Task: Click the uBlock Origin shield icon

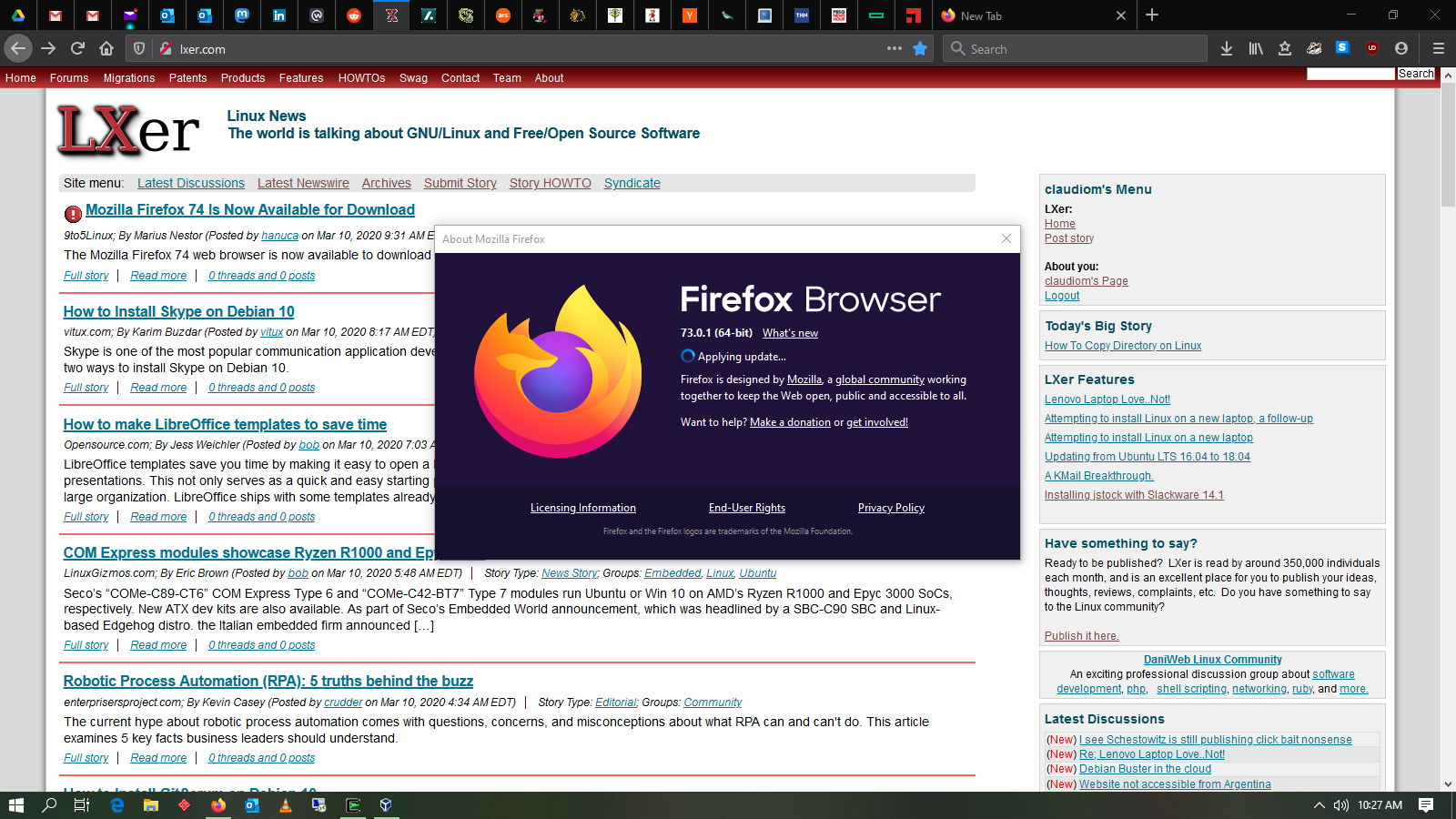Action: pyautogui.click(x=1372, y=48)
